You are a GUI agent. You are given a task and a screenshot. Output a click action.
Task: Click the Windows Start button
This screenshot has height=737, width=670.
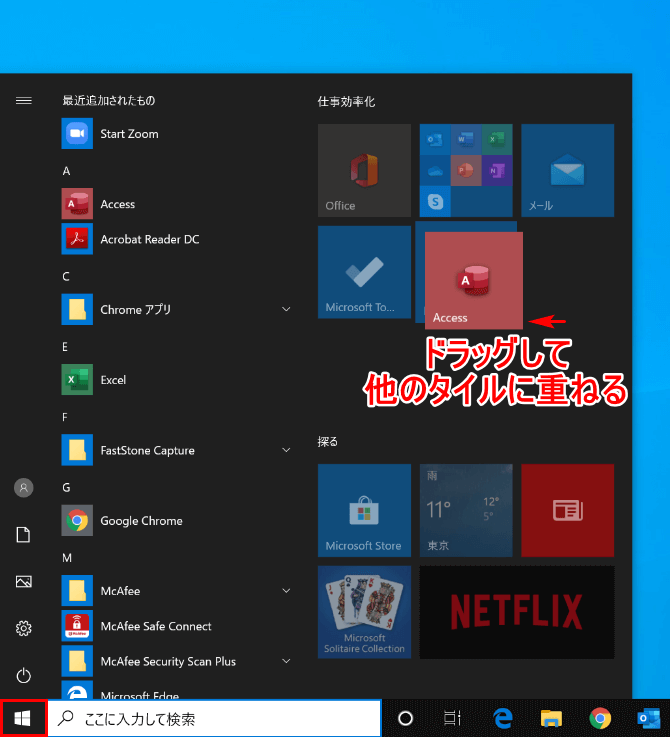pyautogui.click(x=23, y=718)
